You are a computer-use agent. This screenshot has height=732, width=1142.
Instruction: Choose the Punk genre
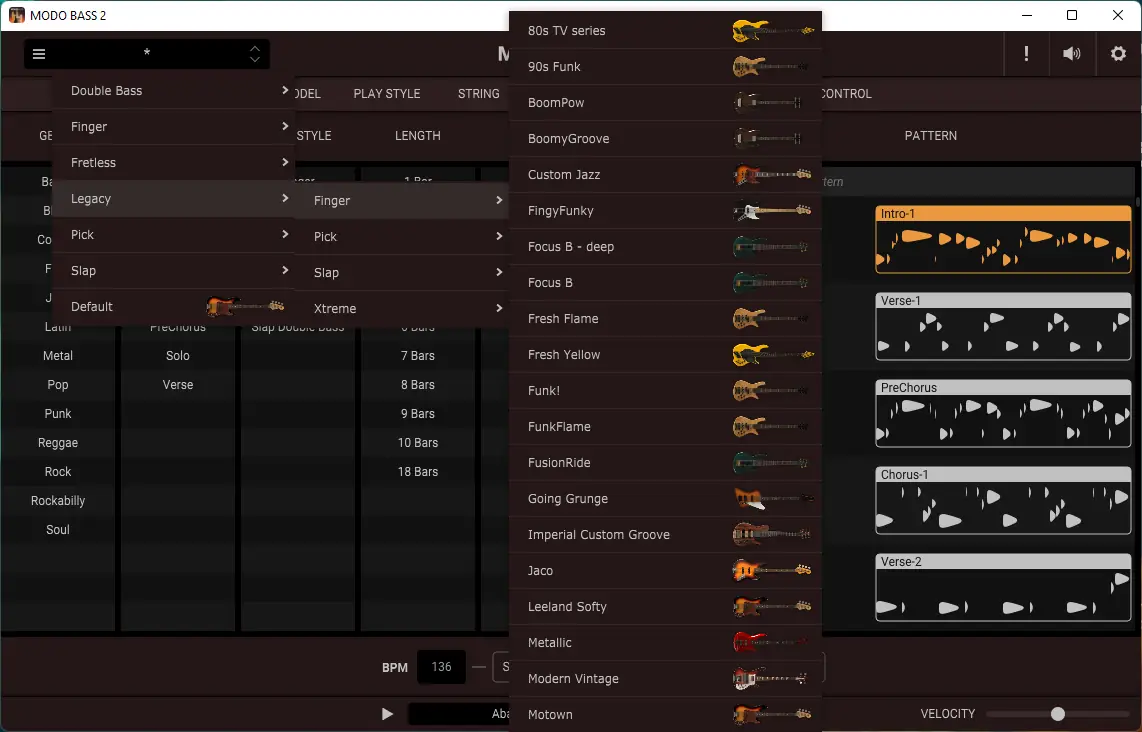tap(58, 414)
